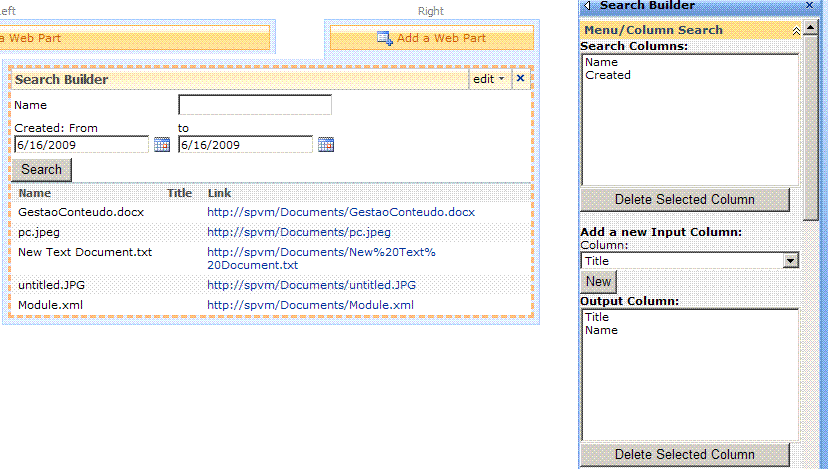Collapse the Menu/Column Search section

coord(796,31)
